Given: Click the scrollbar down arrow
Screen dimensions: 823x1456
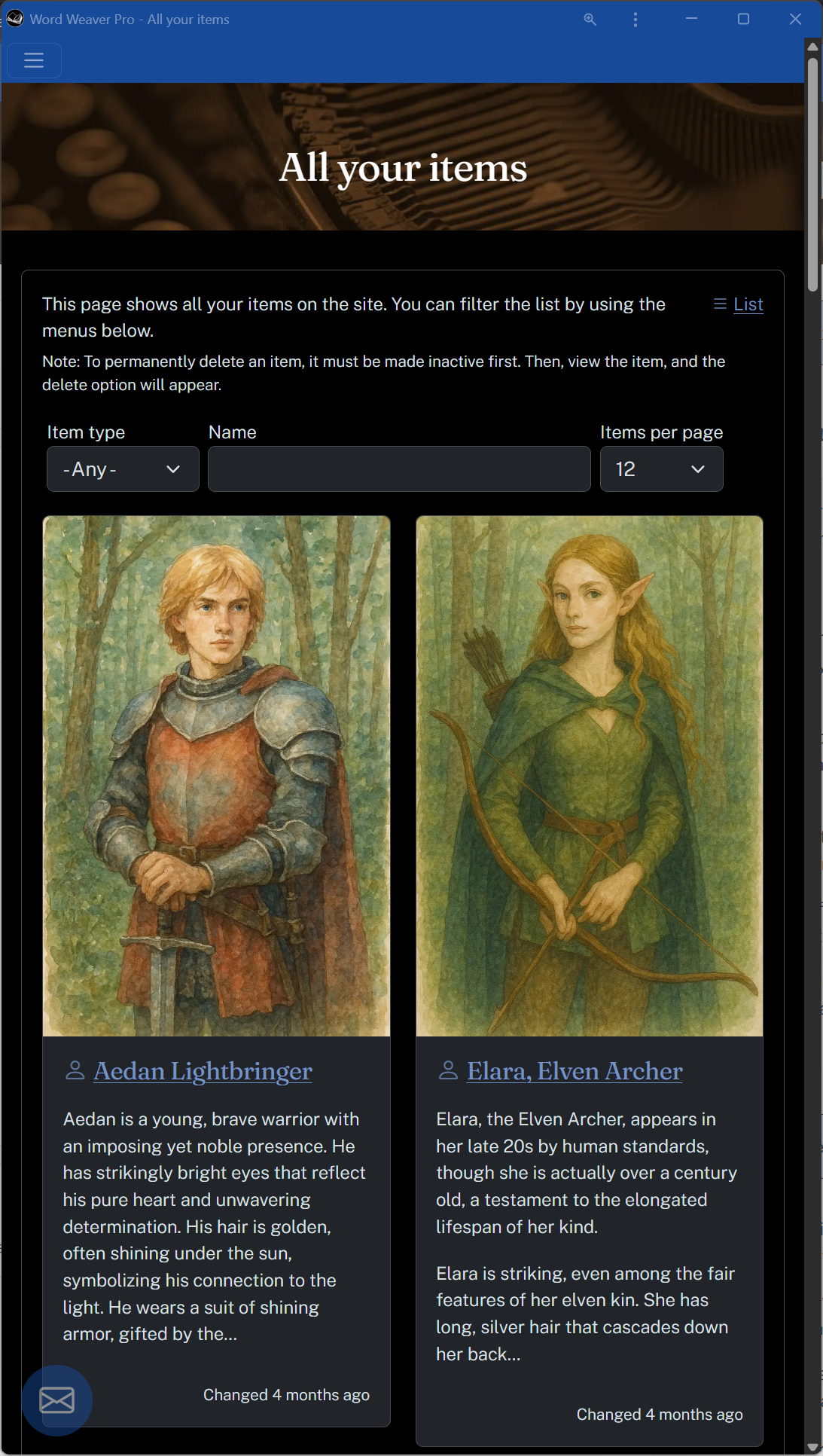Looking at the screenshot, I should coord(812,1447).
